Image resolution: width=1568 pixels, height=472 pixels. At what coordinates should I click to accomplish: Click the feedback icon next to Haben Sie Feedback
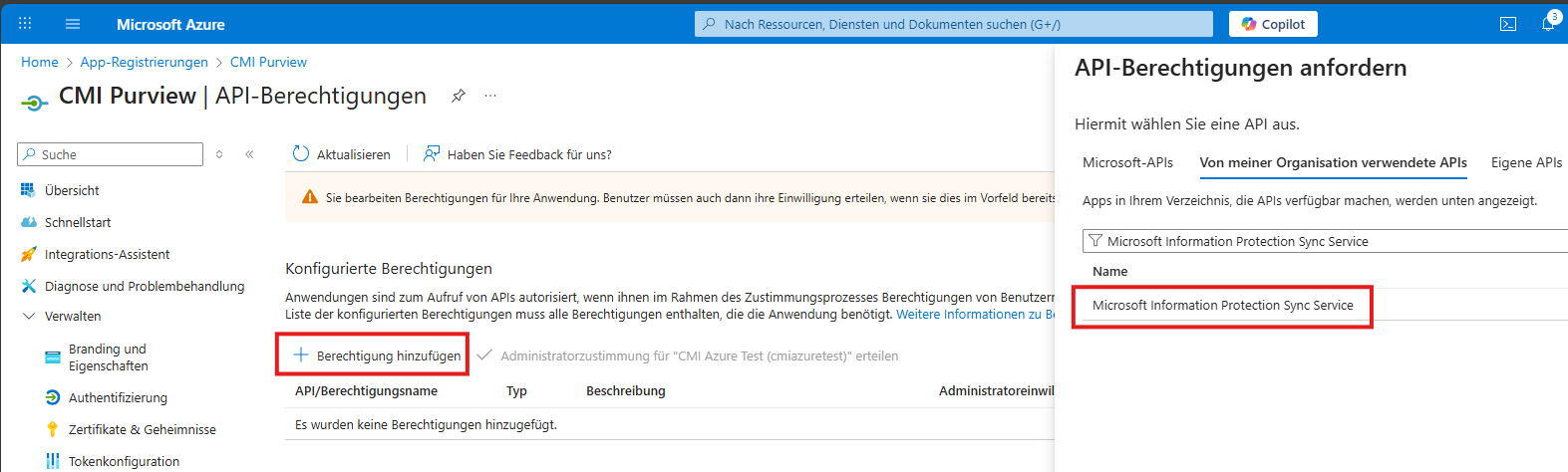432,154
